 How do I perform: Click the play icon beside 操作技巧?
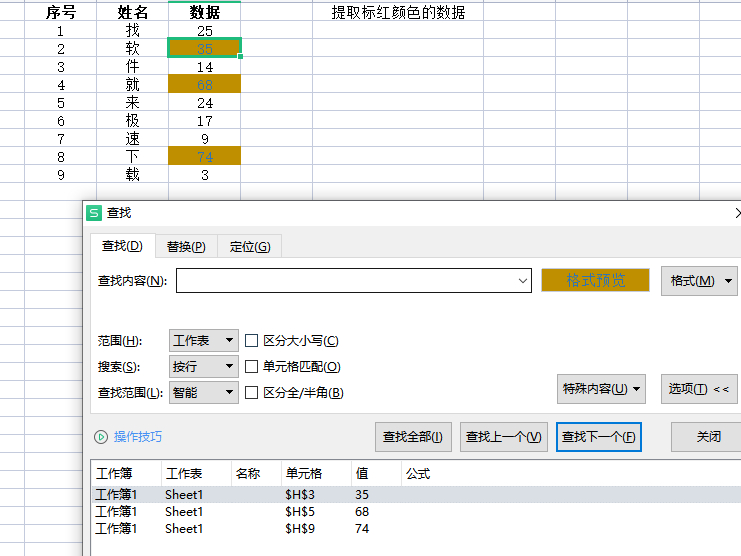tap(101, 437)
